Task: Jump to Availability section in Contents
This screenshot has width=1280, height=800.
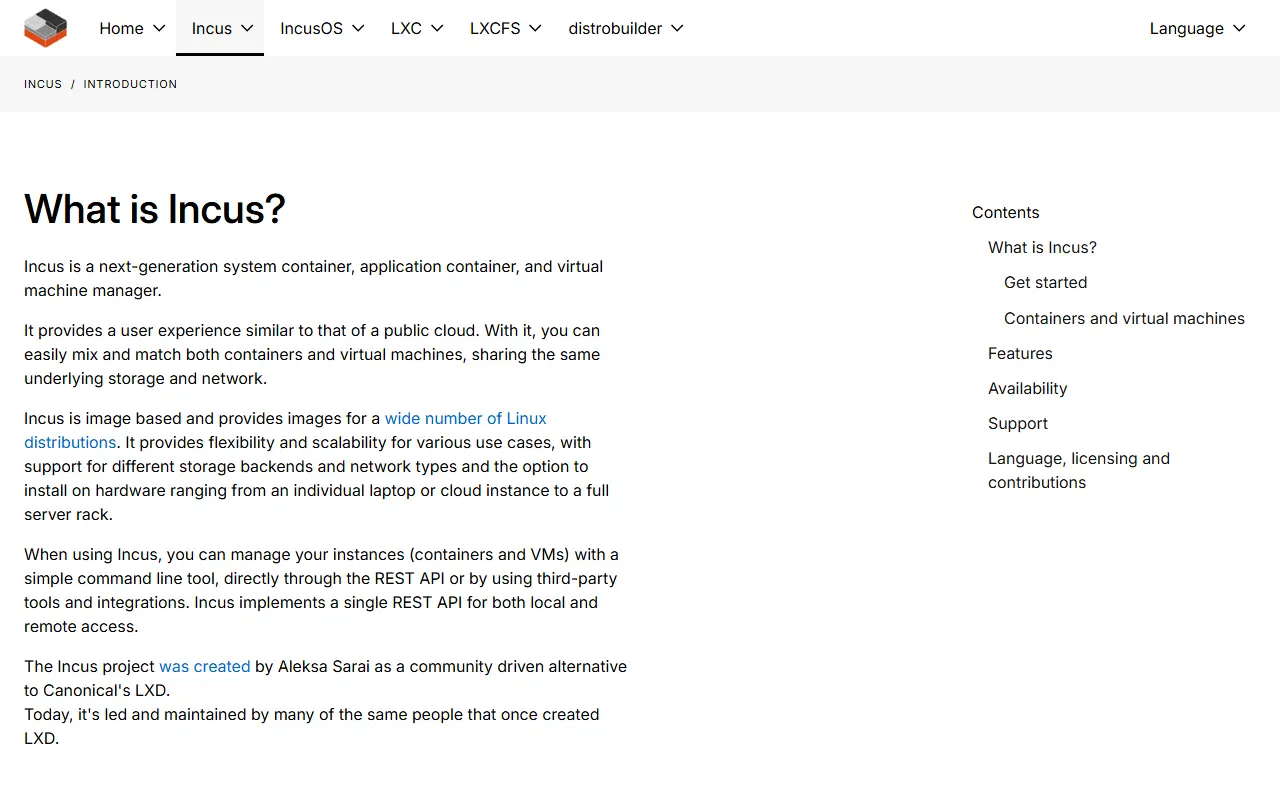Action: [1027, 388]
